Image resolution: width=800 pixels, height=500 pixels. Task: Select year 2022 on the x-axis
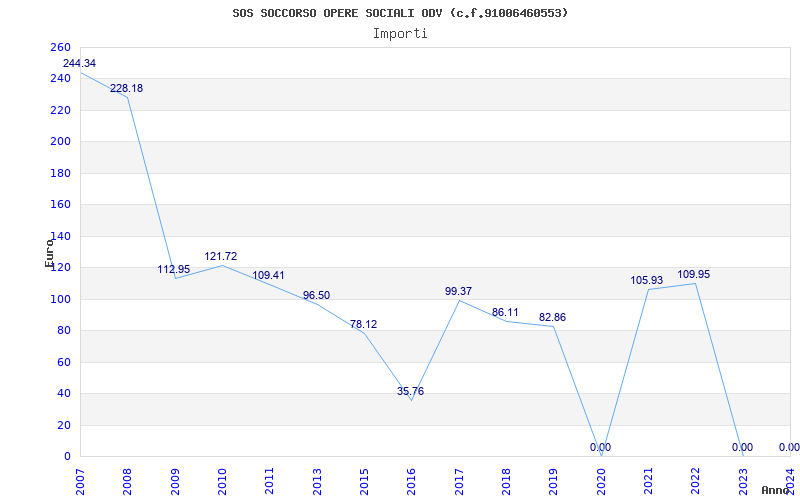(696, 481)
